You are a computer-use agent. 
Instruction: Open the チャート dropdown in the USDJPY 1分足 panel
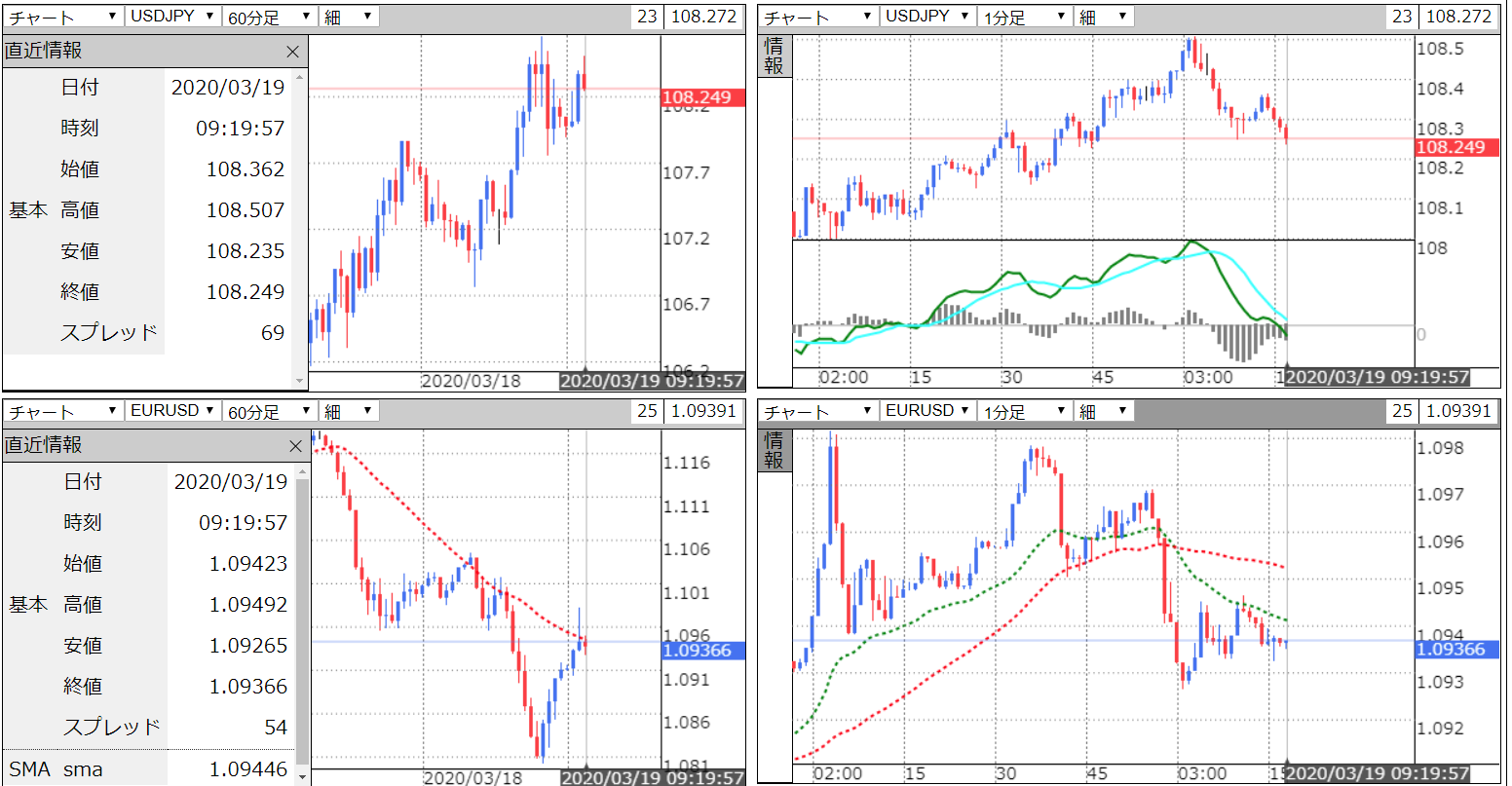coord(819,17)
